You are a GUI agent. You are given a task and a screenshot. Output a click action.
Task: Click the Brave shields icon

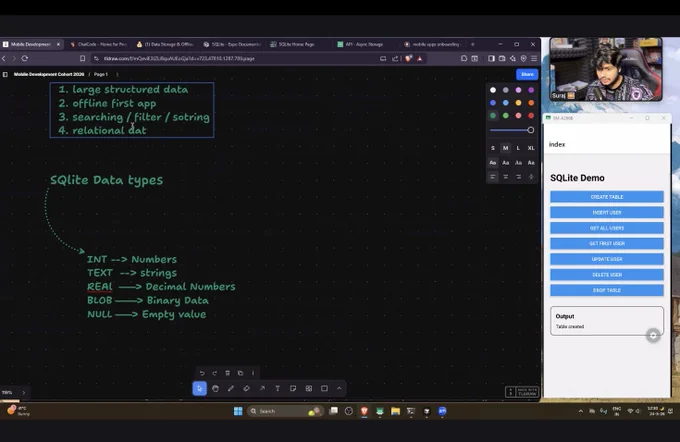click(x=408, y=58)
